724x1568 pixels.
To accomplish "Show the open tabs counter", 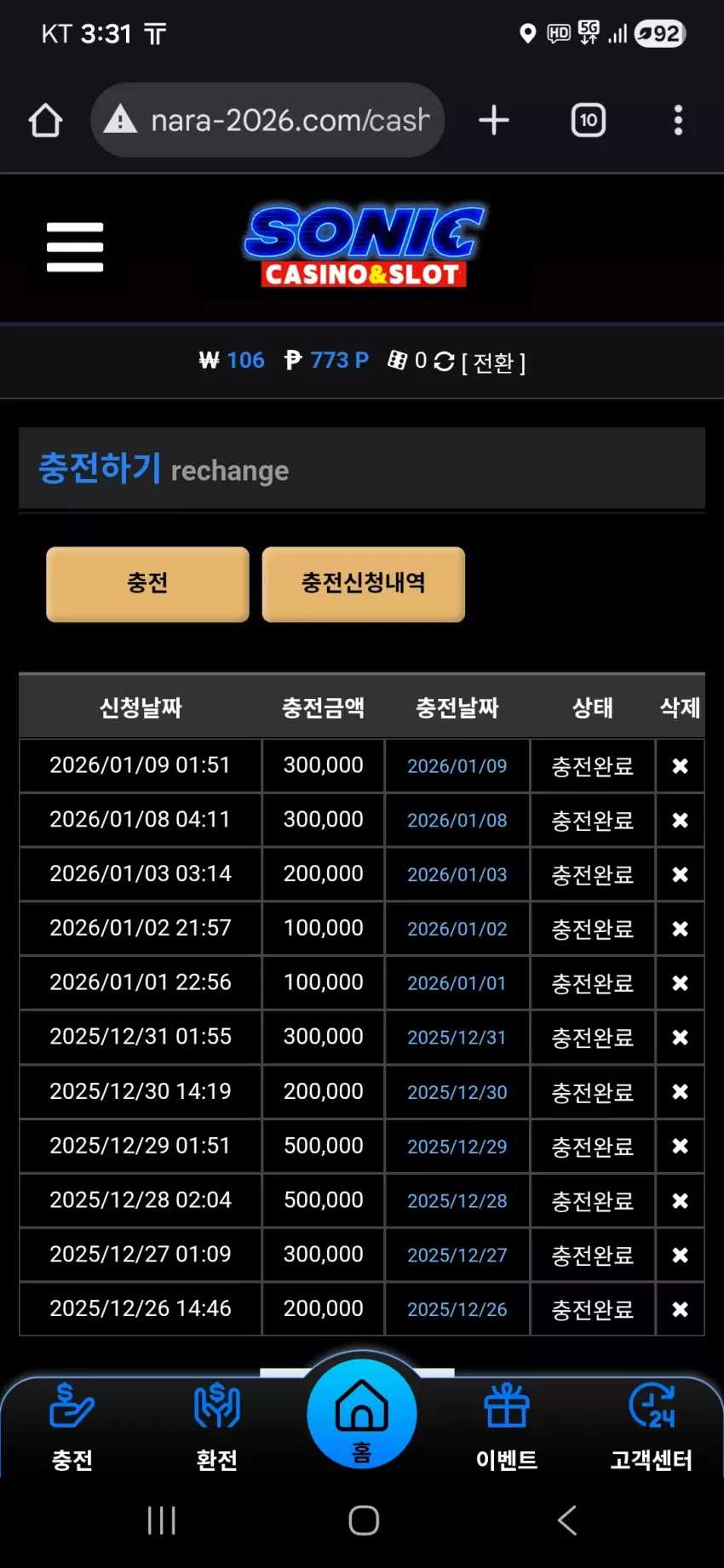I will tap(589, 120).
